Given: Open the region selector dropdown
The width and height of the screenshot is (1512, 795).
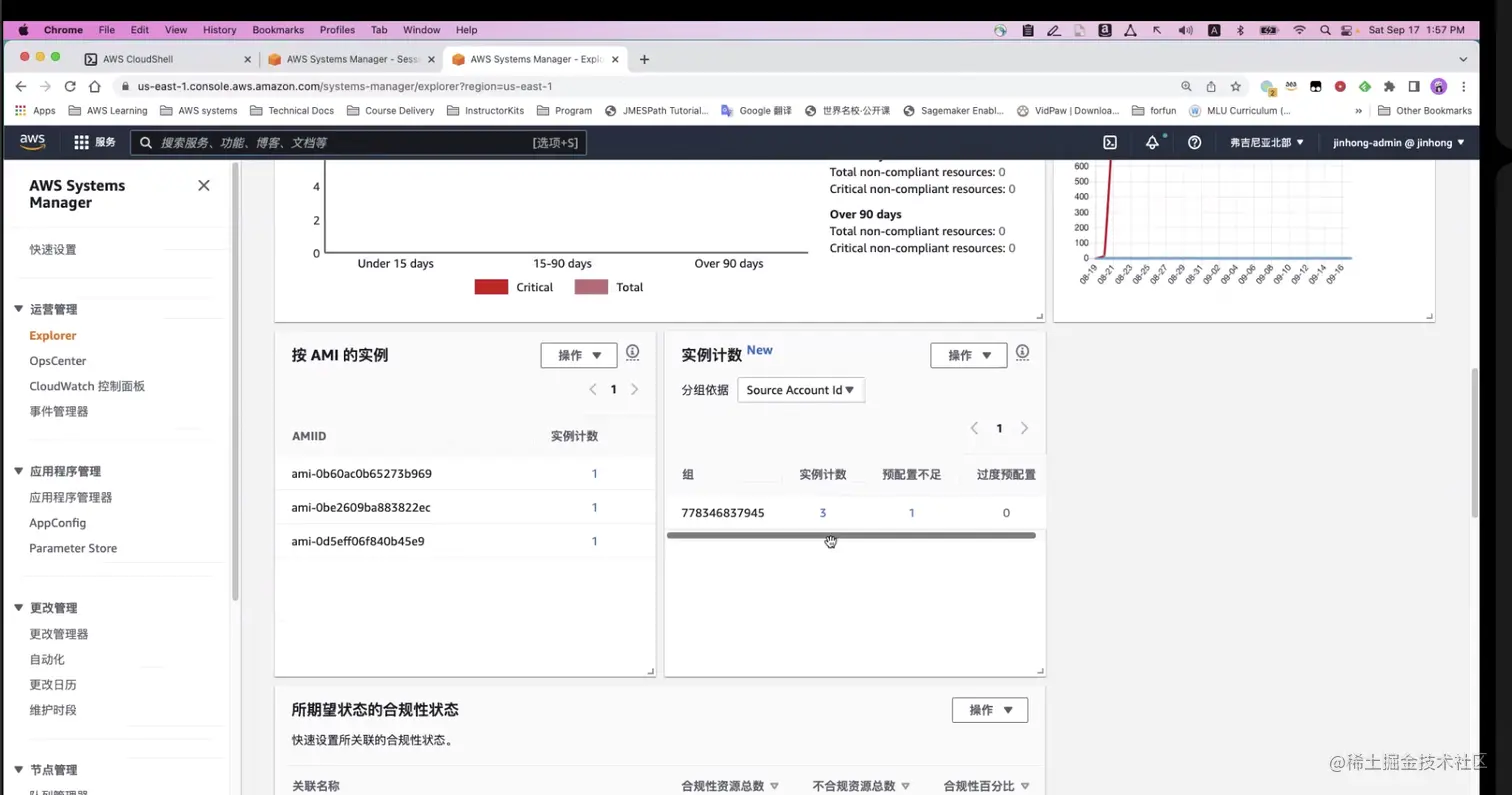Looking at the screenshot, I should coord(1267,143).
